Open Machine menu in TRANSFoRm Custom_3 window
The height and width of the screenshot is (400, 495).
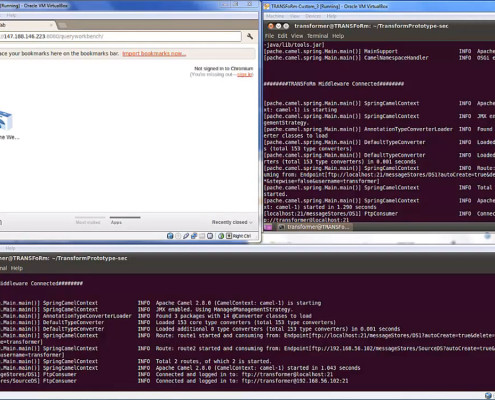coord(275,16)
